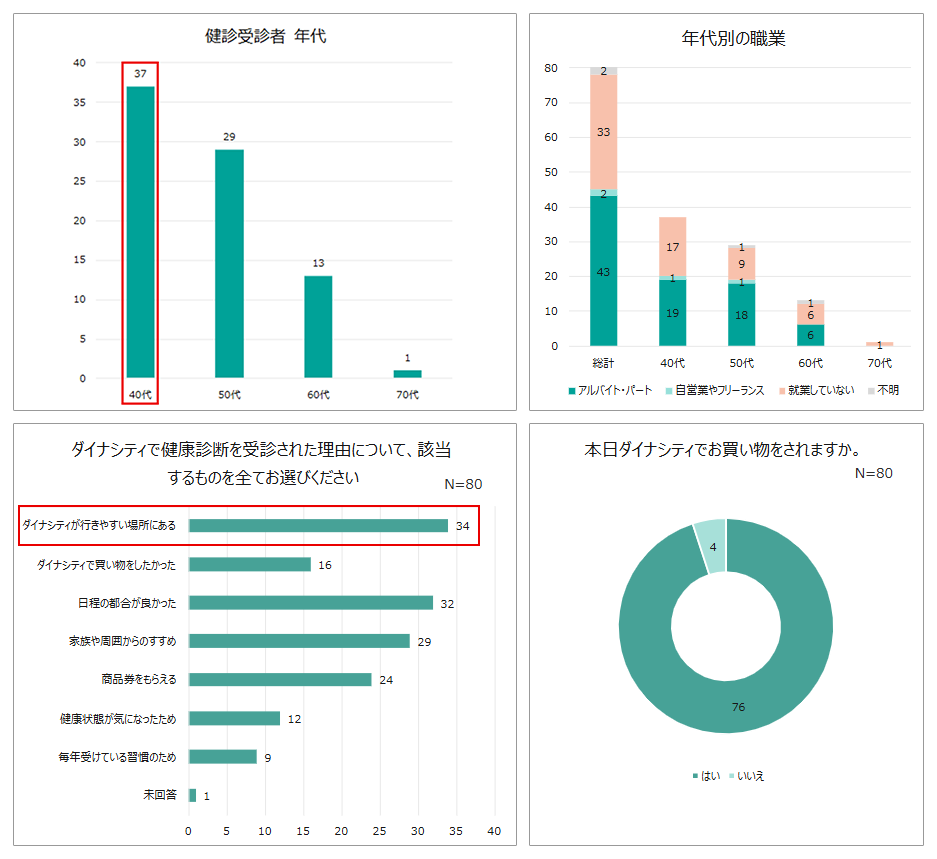937x859 pixels.
Task: Click the 40代 stacked segment labeled 19
Action: tap(672, 312)
